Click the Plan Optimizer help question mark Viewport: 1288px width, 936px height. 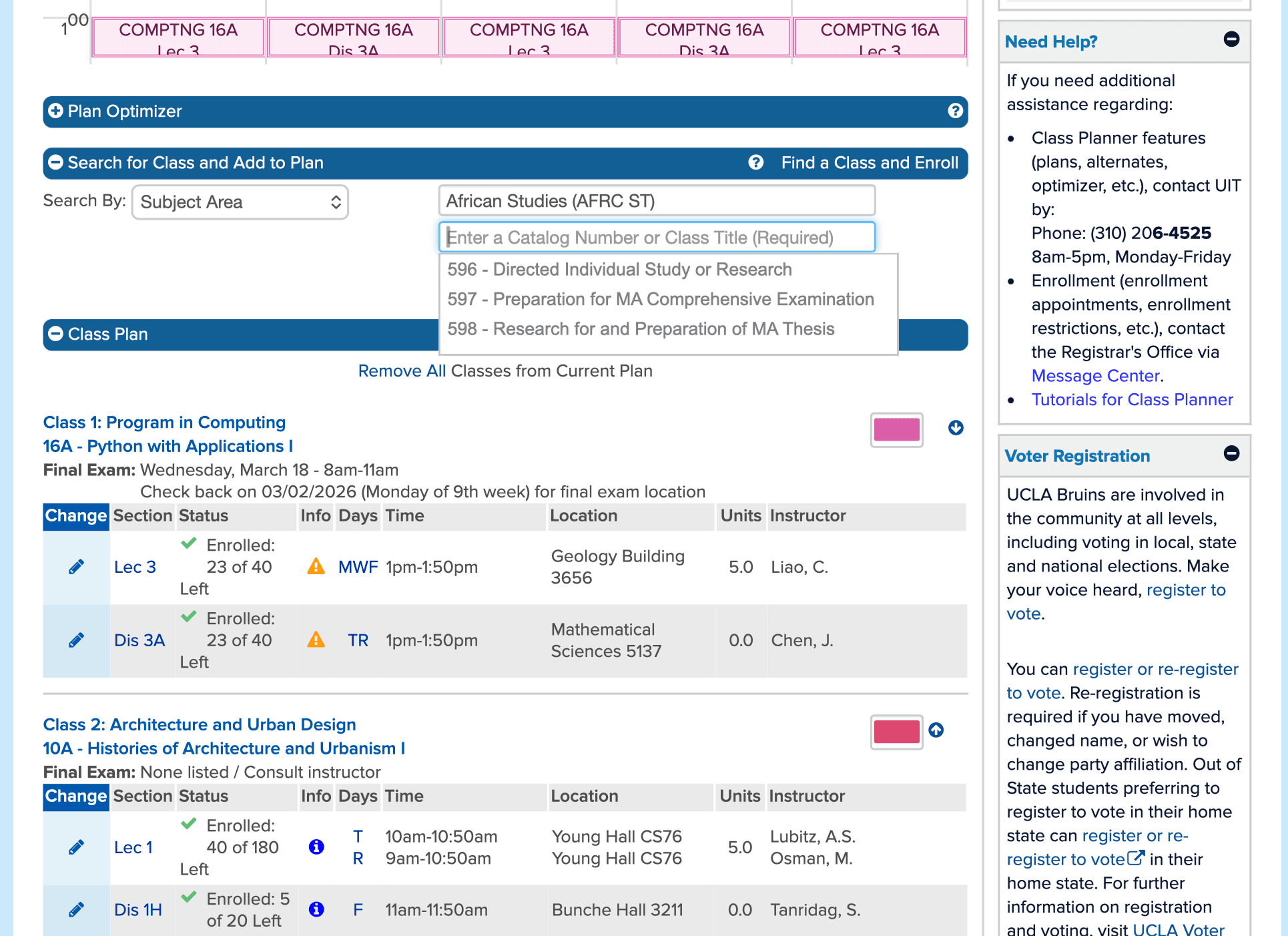tap(955, 111)
